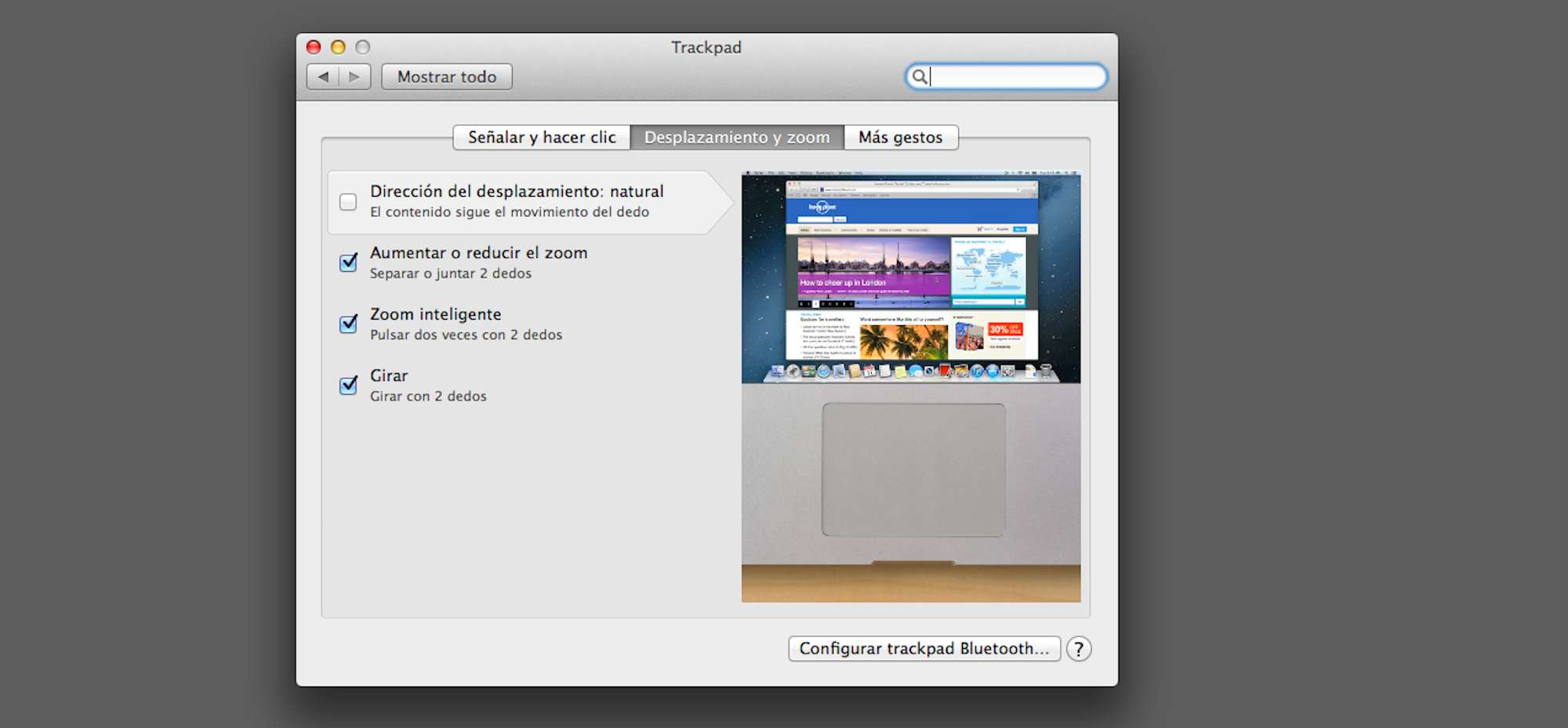Image resolution: width=1568 pixels, height=728 pixels.
Task: Minimize the Trackpad window with yellow button
Action: (338, 47)
